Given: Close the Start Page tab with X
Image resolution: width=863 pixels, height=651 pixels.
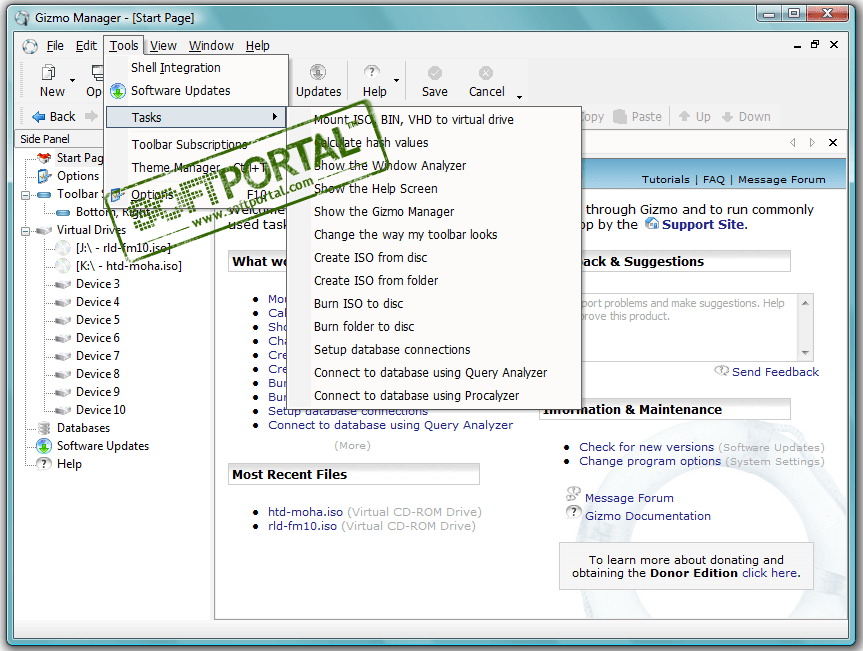Looking at the screenshot, I should [x=833, y=143].
